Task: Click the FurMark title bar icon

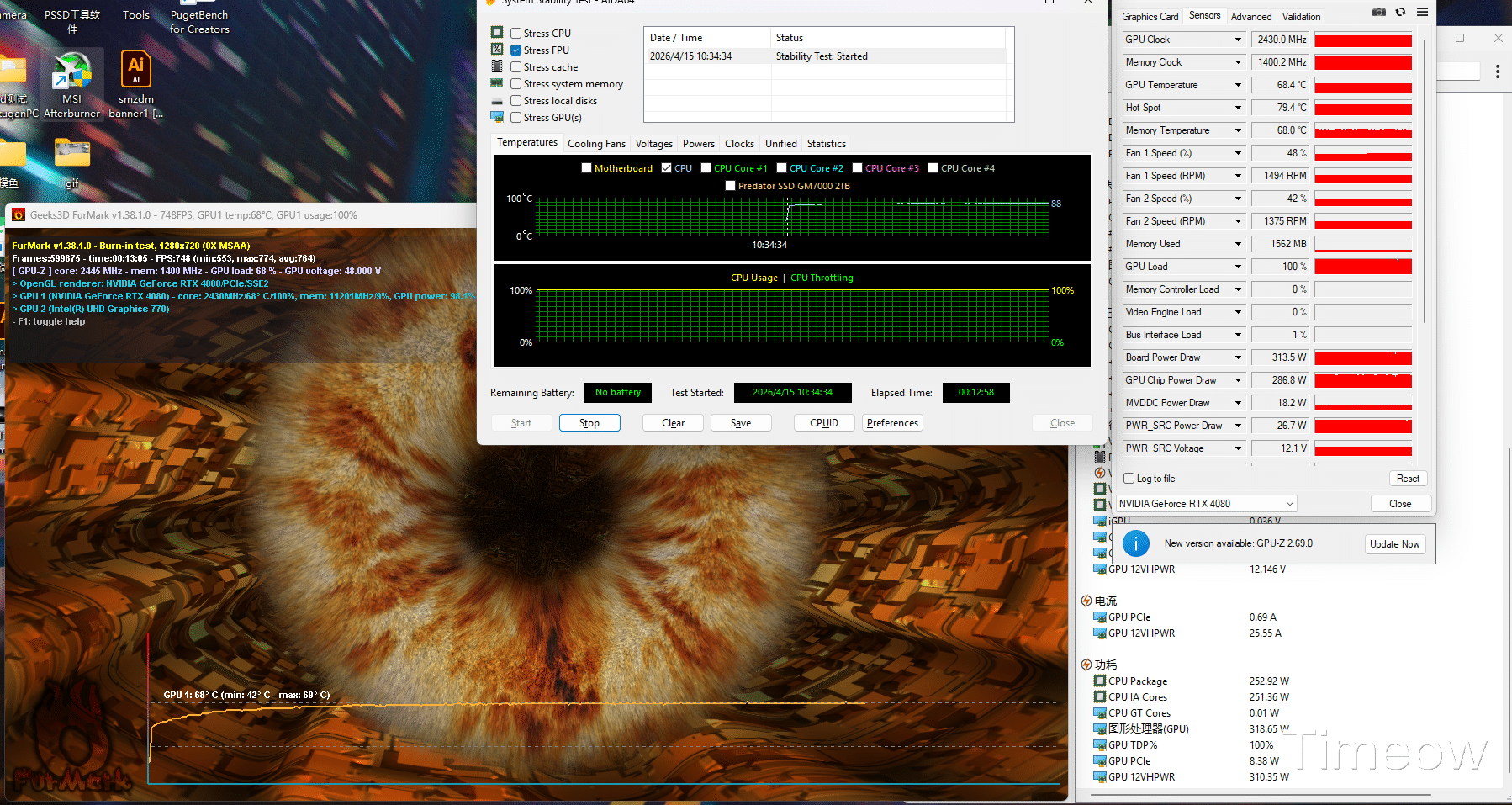Action: pos(19,215)
